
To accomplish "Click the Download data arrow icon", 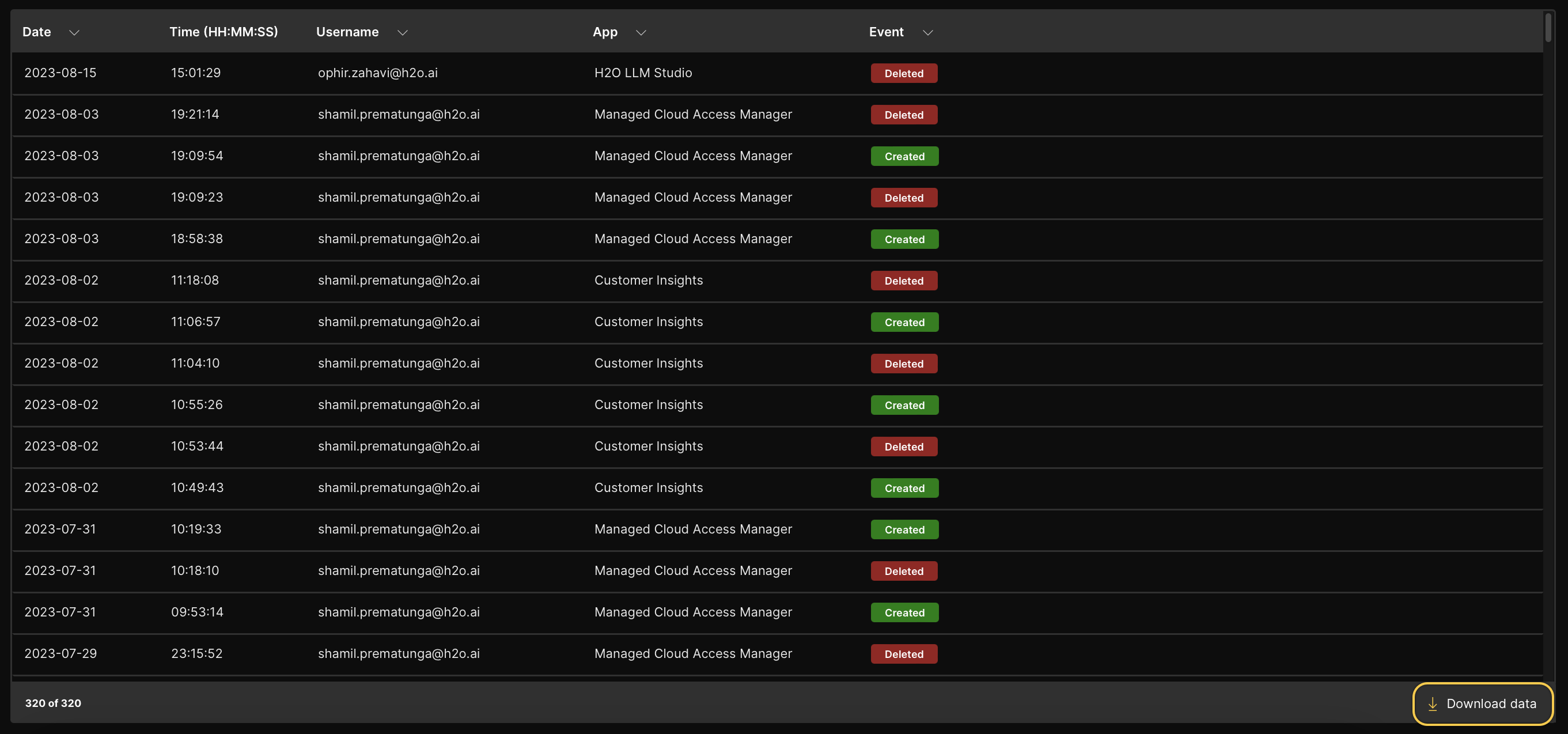I will click(x=1432, y=704).
